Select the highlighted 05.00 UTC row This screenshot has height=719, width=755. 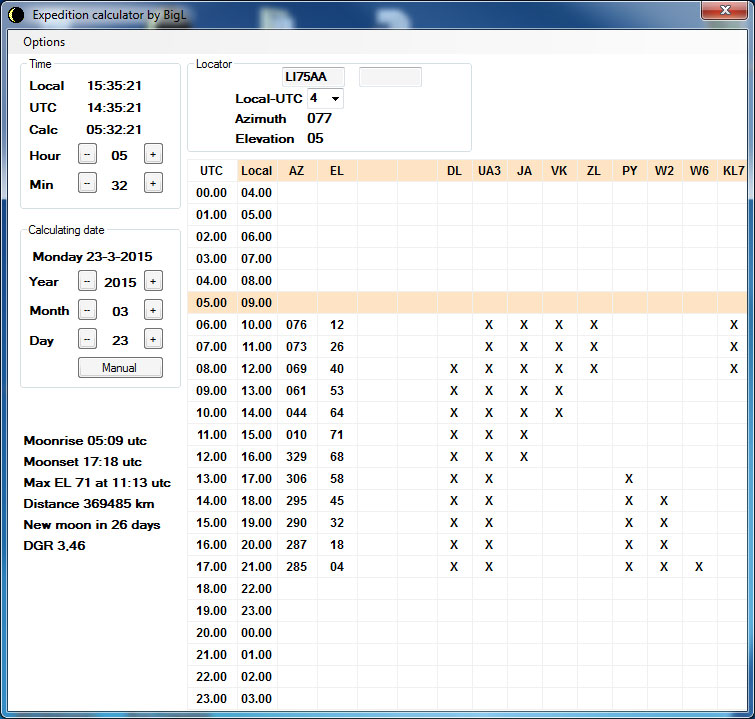coord(212,302)
